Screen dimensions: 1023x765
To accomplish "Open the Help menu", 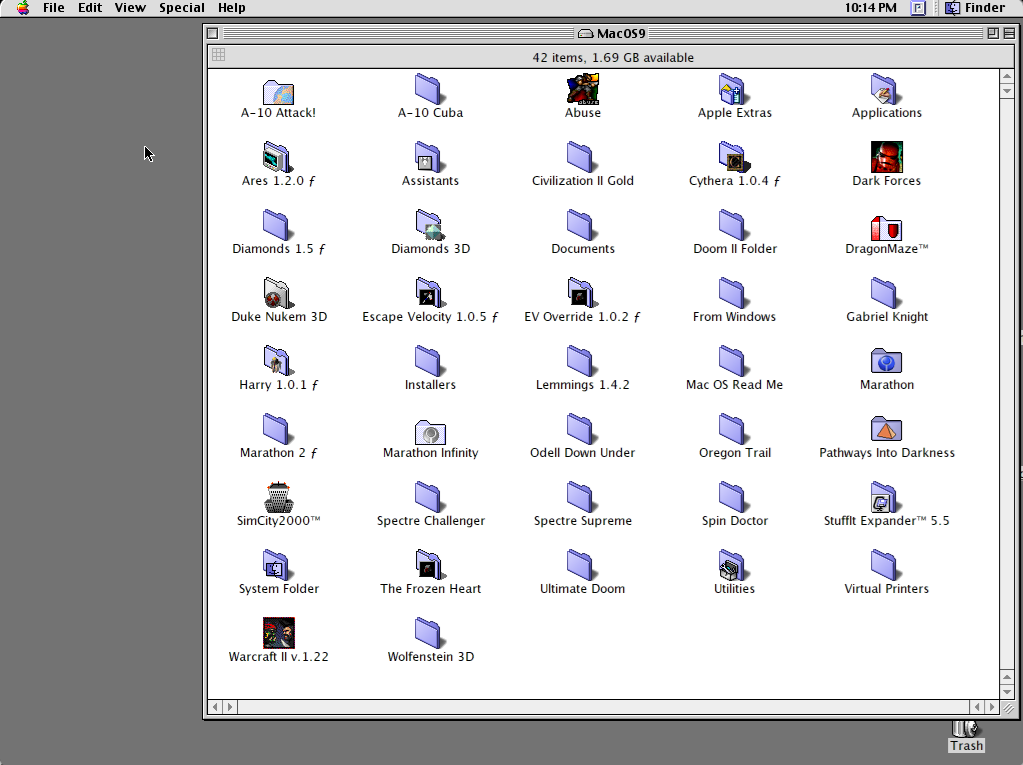I will click(232, 8).
